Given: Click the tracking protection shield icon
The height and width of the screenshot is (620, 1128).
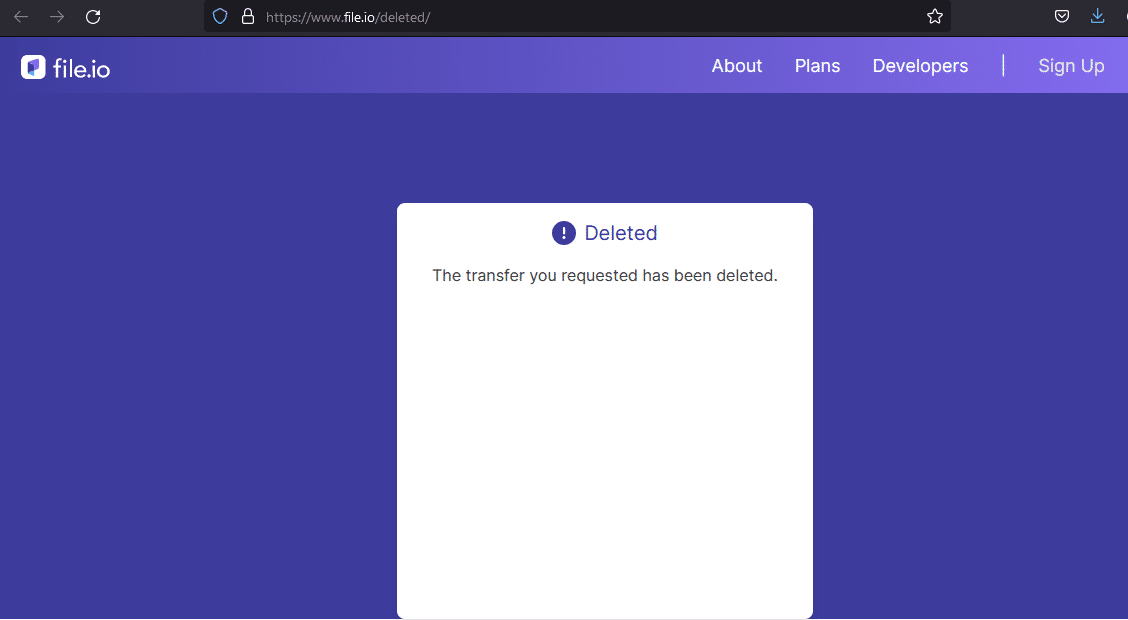Looking at the screenshot, I should point(219,16).
